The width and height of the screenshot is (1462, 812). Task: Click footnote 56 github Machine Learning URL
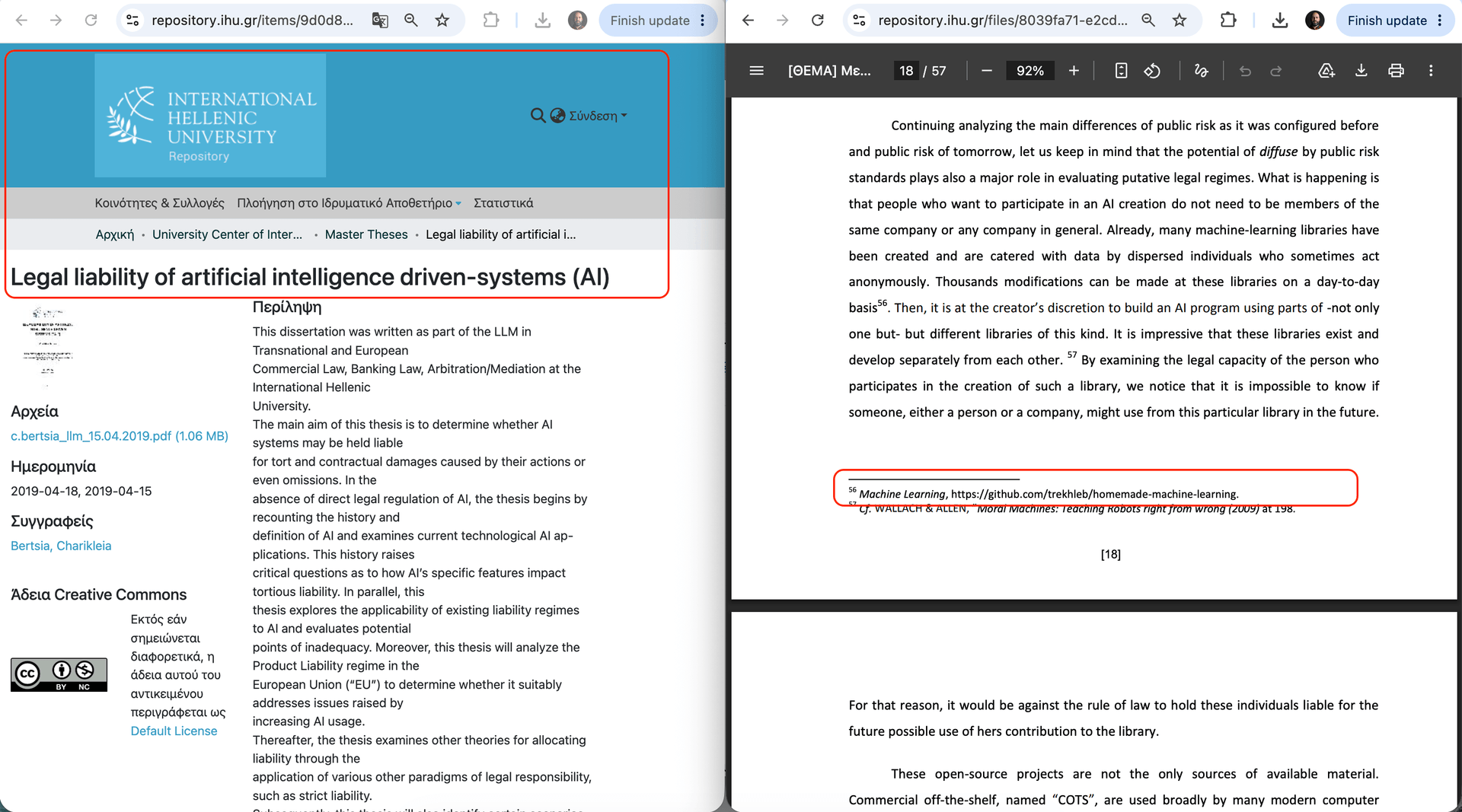pyautogui.click(x=1094, y=494)
